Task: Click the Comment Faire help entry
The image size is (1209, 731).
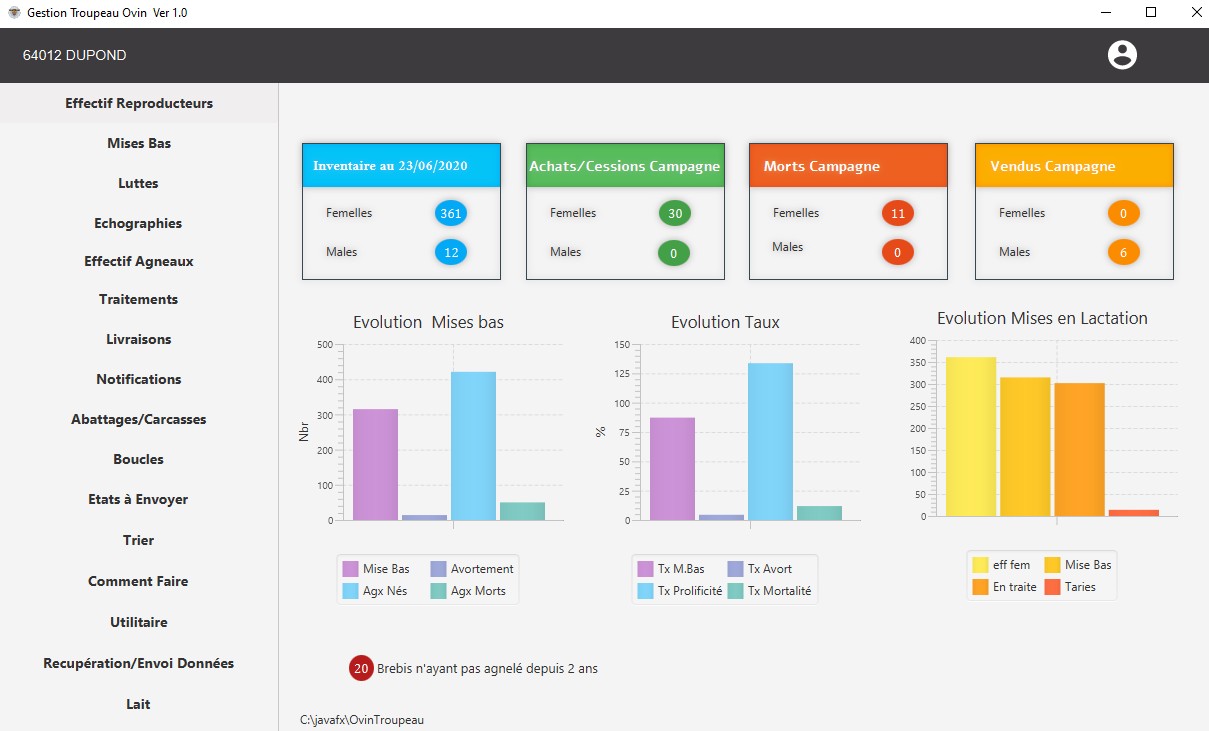Action: 139,581
